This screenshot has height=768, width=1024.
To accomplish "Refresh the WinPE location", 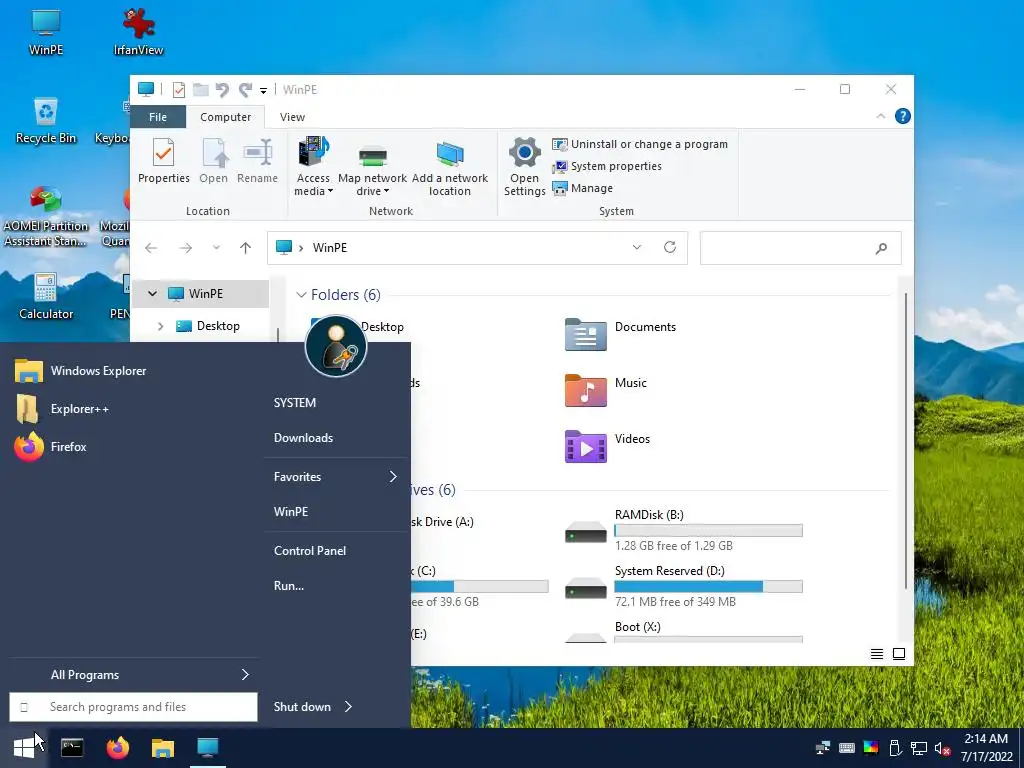I will (670, 248).
